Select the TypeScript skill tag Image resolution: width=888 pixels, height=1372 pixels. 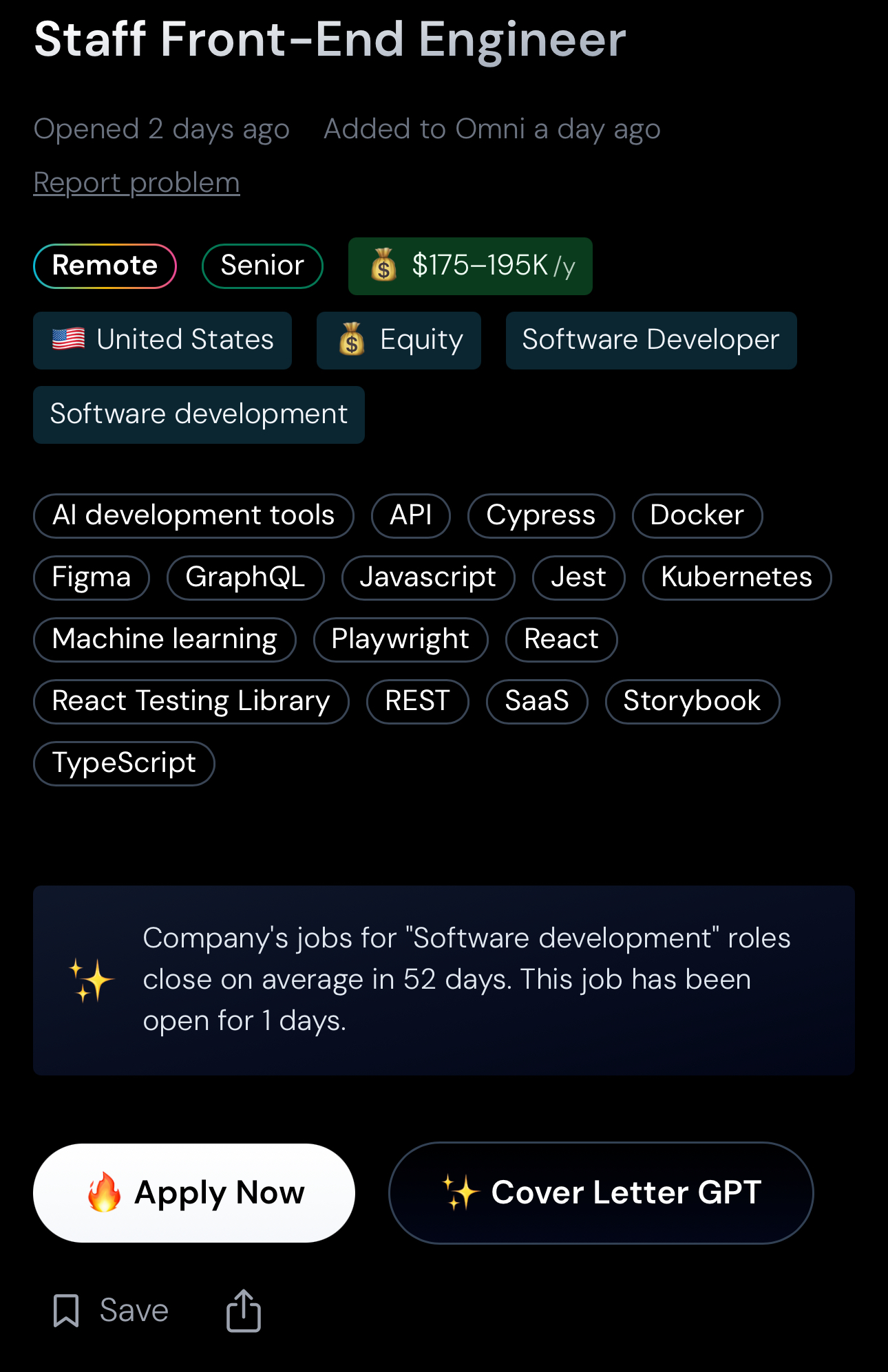(124, 763)
